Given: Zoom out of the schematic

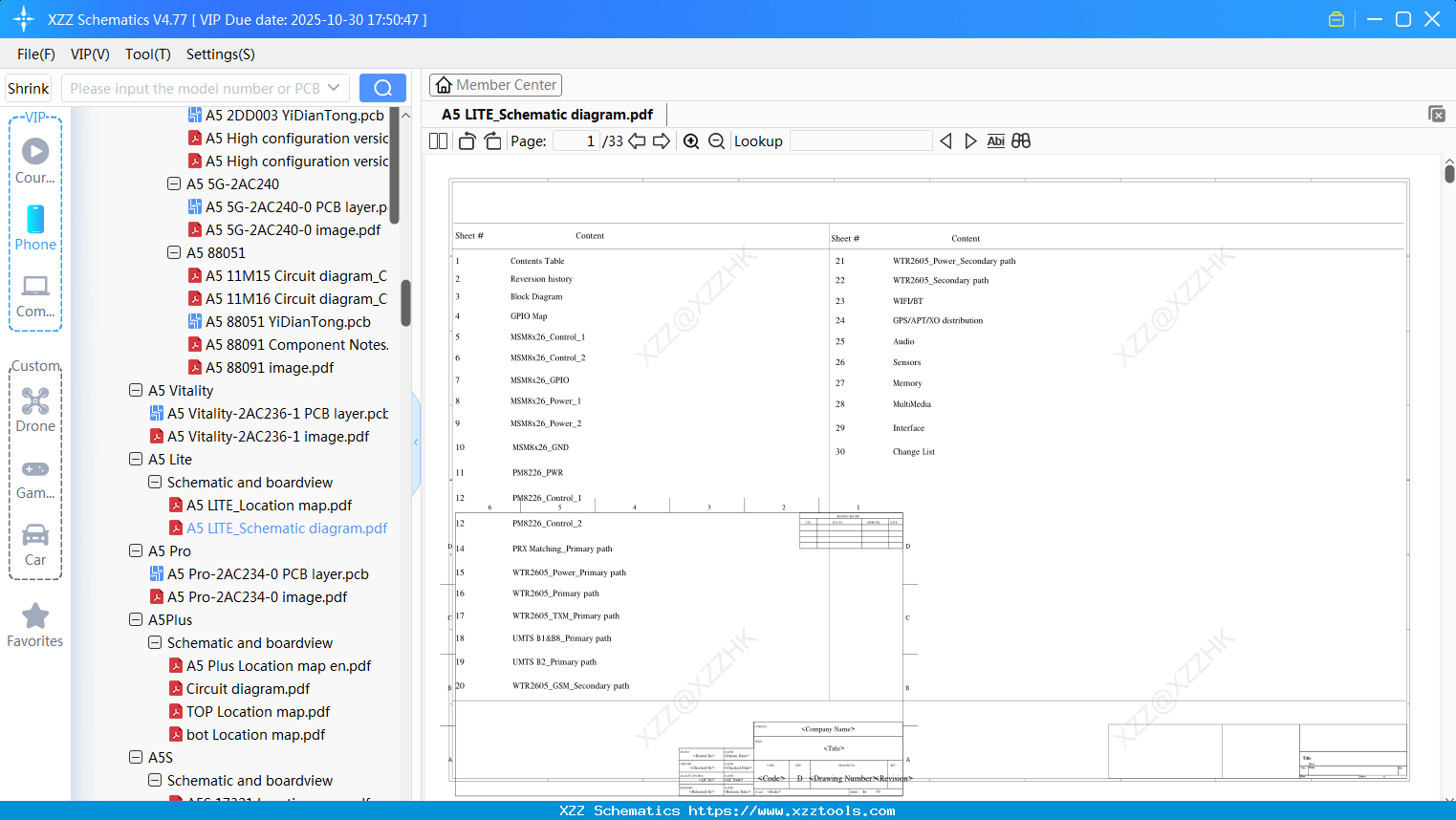Looking at the screenshot, I should [x=716, y=141].
